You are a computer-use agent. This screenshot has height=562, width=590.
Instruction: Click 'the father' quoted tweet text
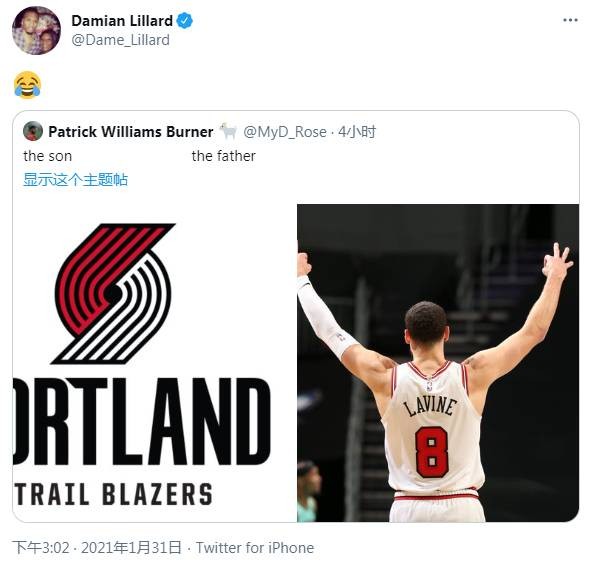pos(224,156)
